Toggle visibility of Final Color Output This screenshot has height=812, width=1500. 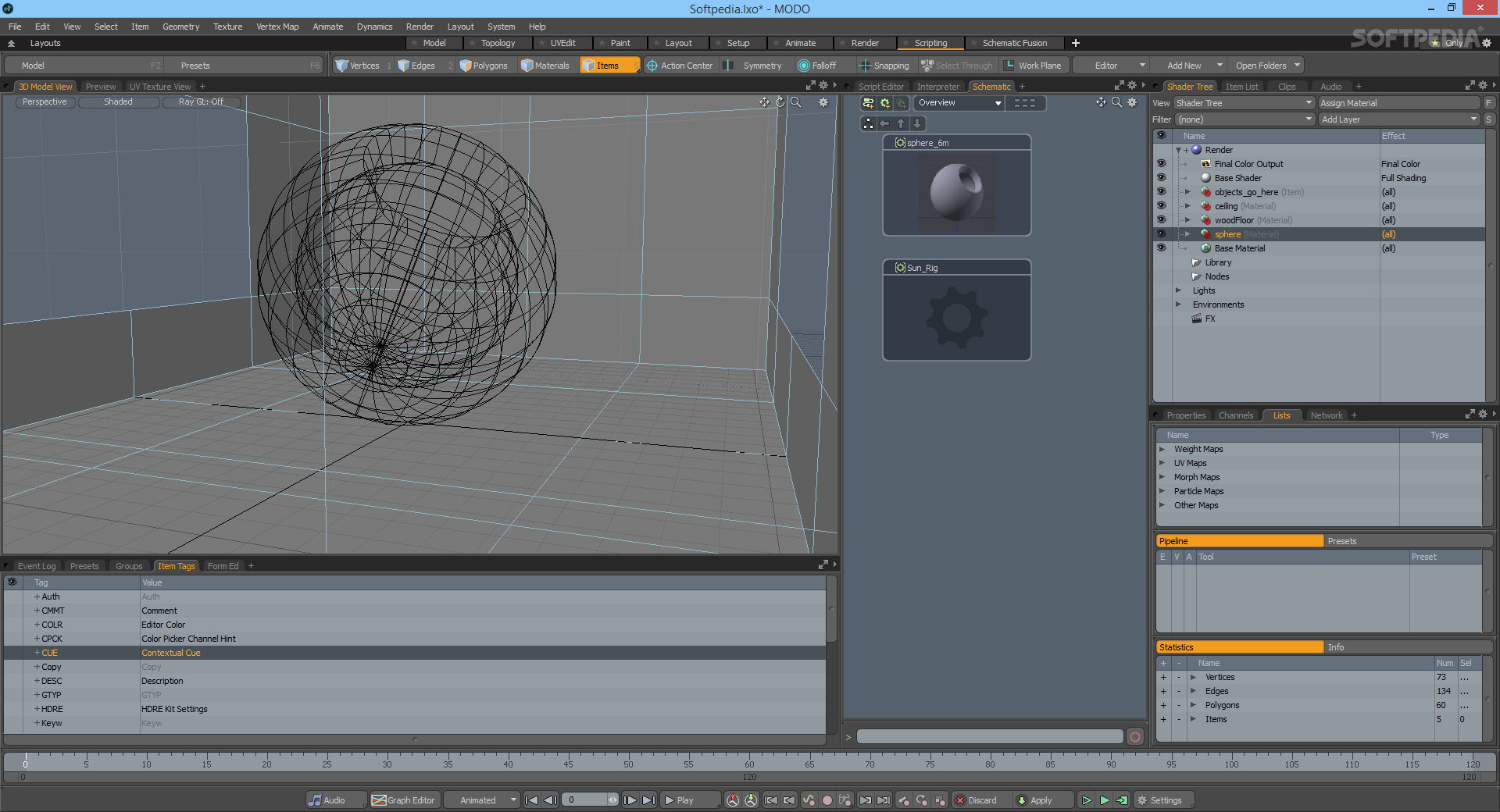click(x=1161, y=164)
